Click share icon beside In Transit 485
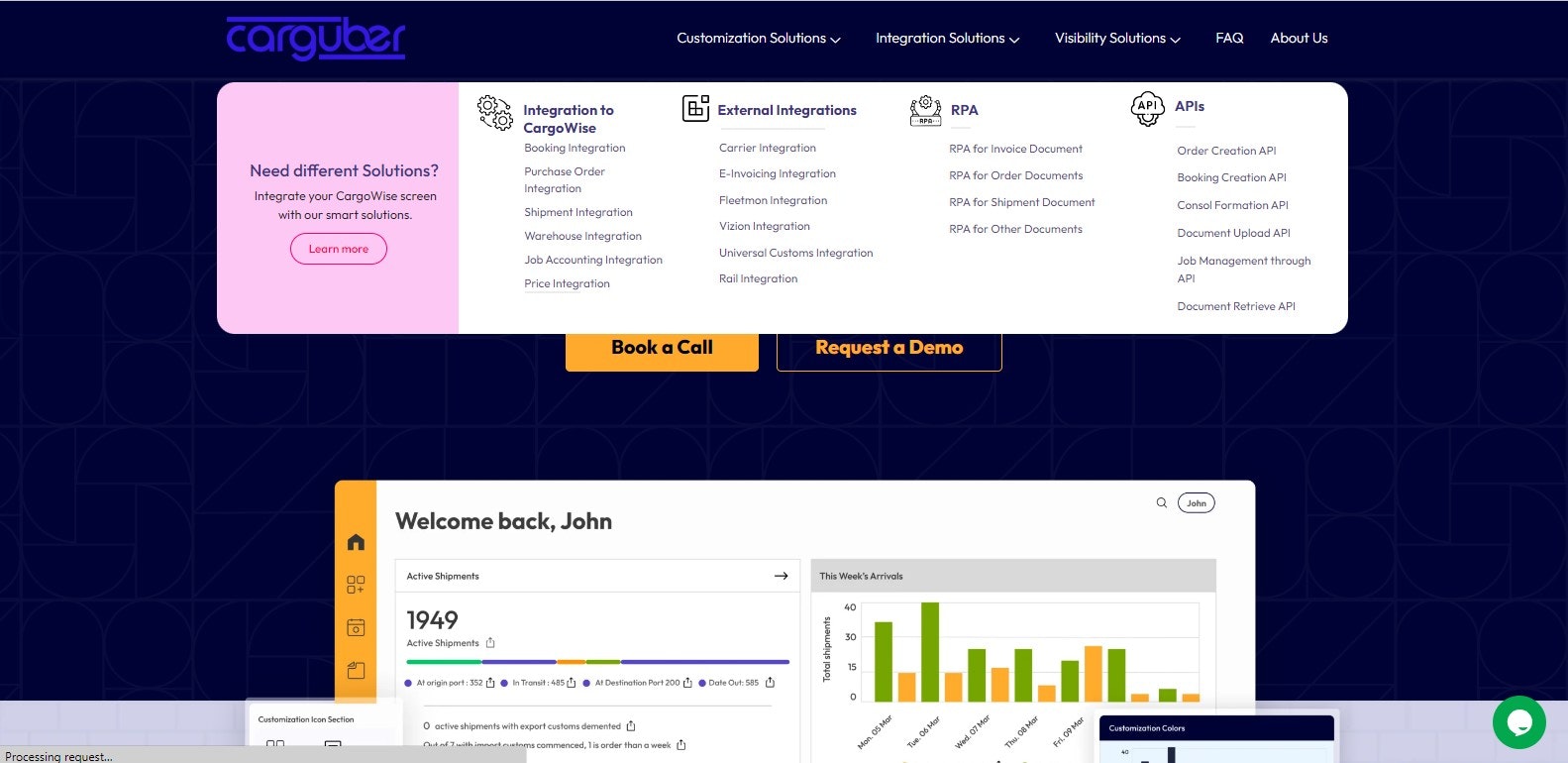 pyautogui.click(x=572, y=683)
